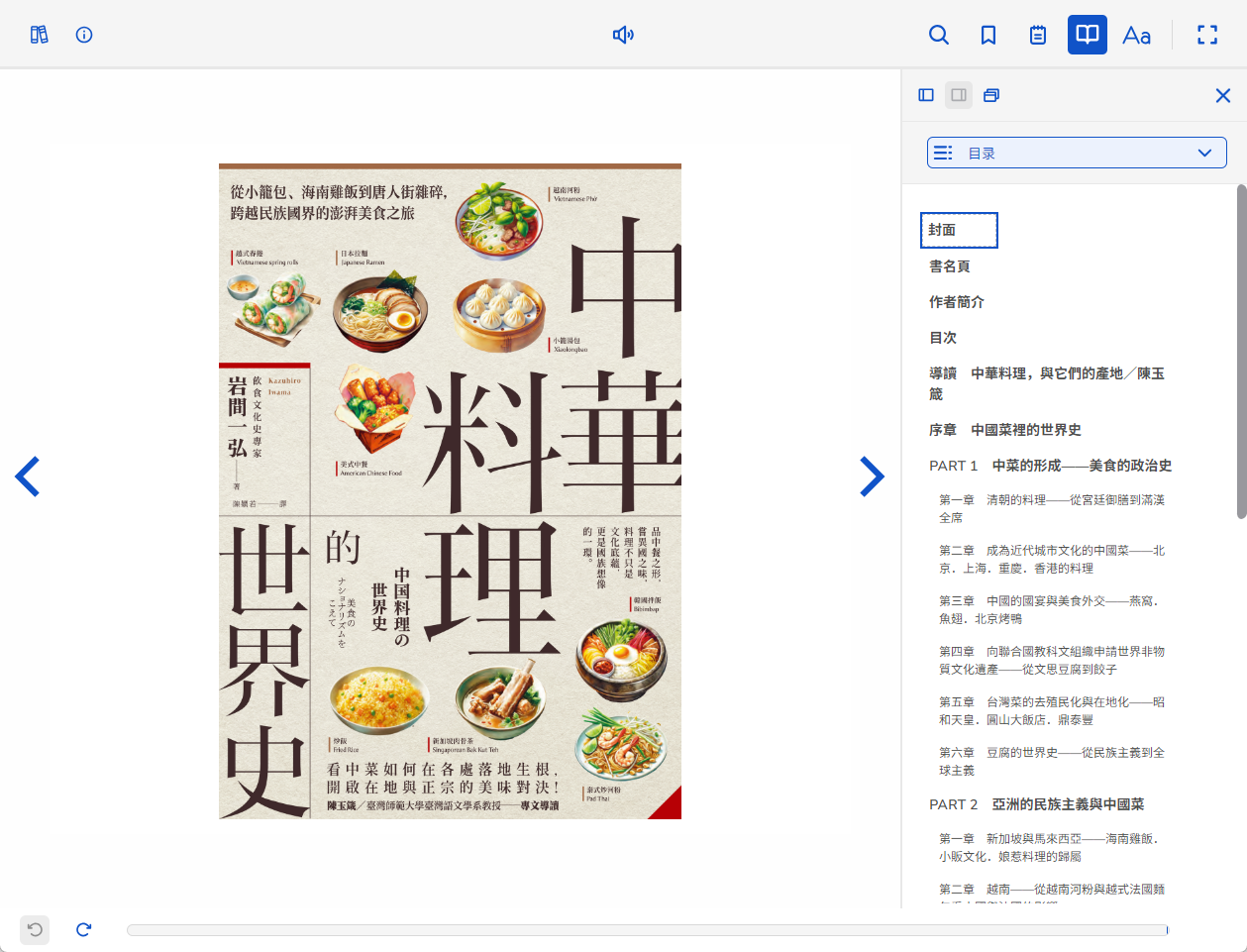
Task: Enter fullscreen reading mode
Action: click(x=1206, y=35)
